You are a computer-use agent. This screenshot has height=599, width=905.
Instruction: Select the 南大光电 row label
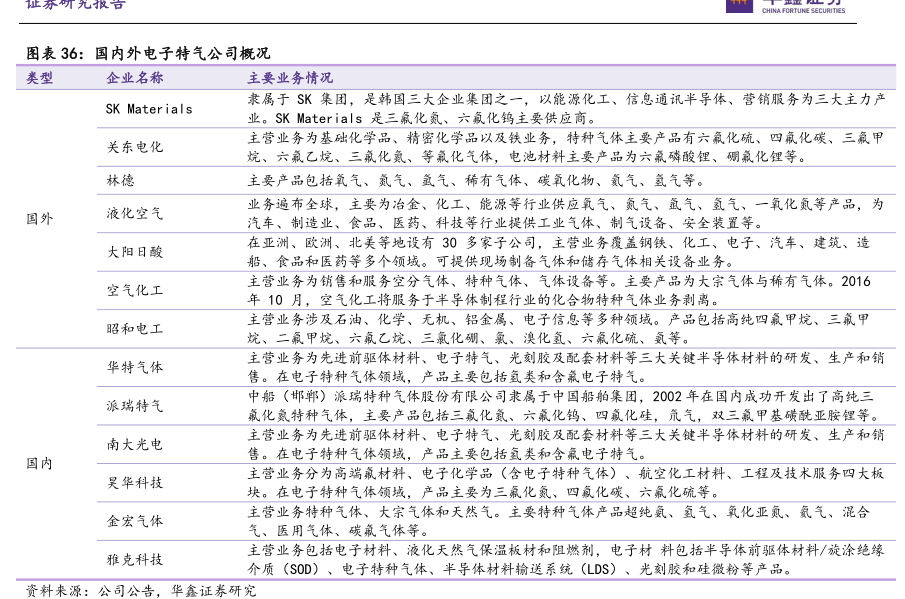[135, 444]
